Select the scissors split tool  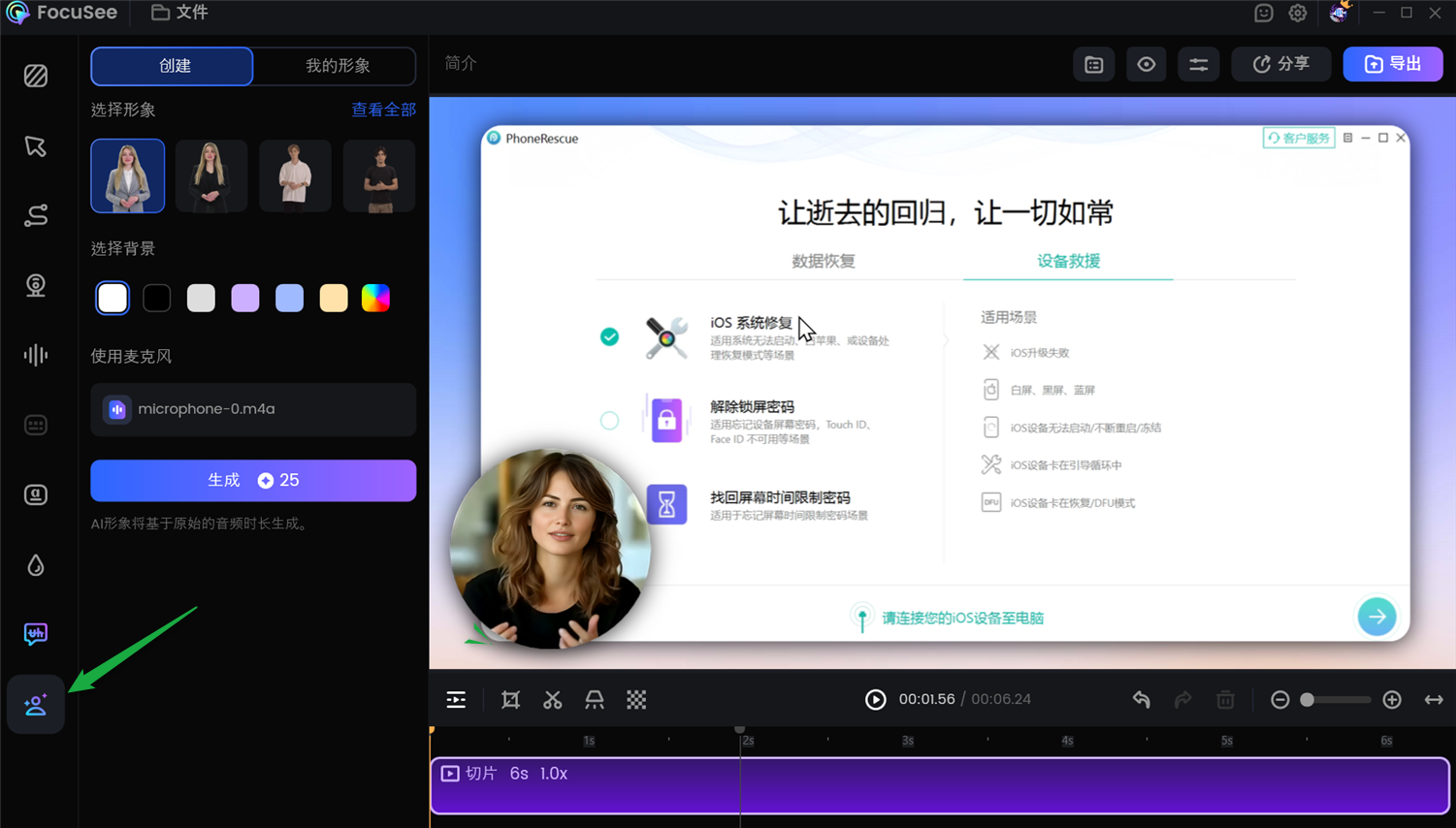[x=552, y=699]
